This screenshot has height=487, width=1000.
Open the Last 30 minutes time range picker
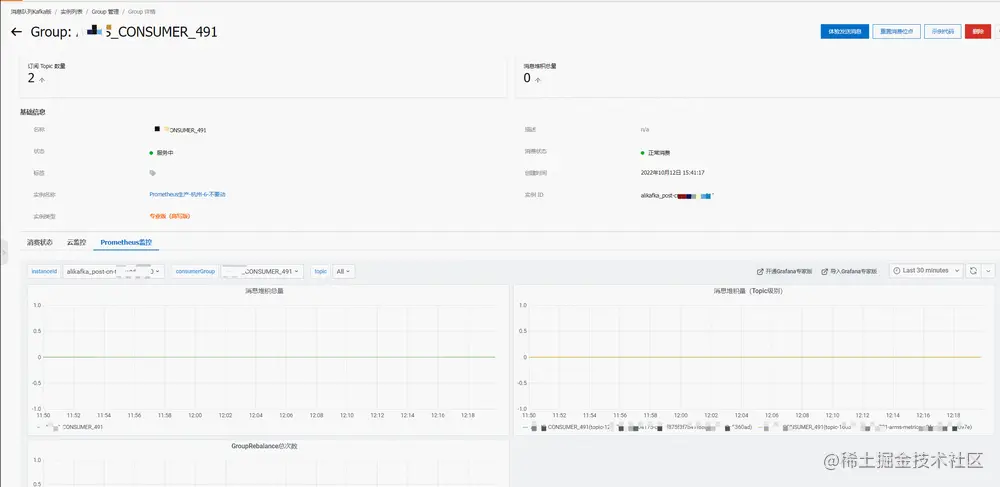pyautogui.click(x=925, y=271)
